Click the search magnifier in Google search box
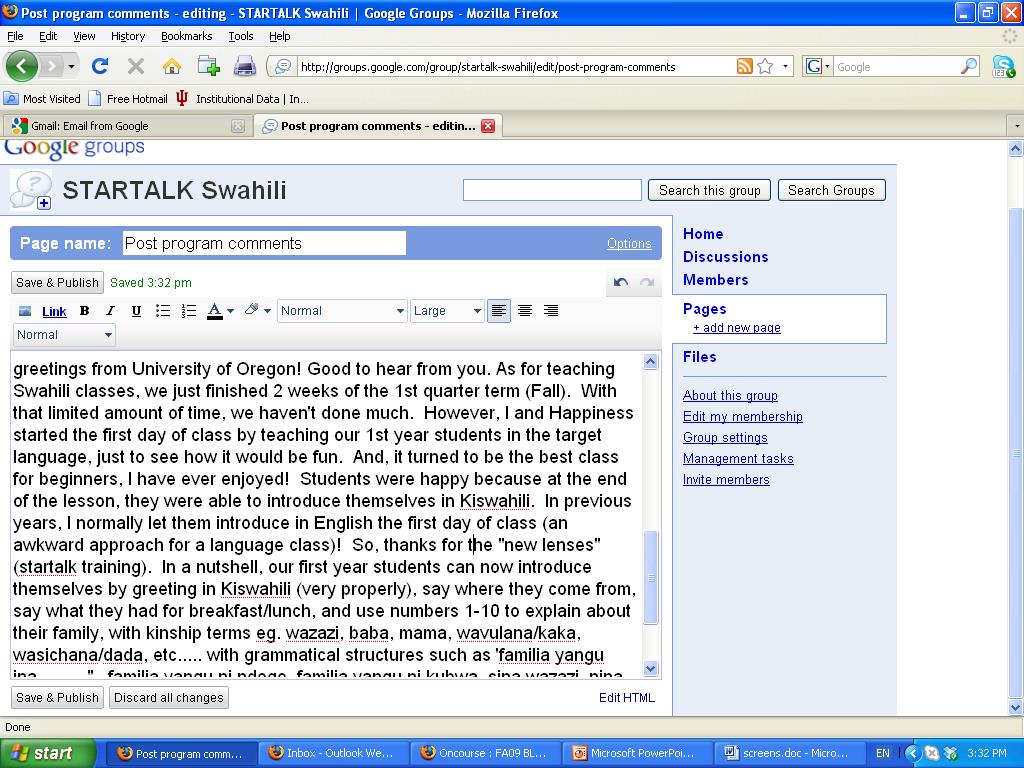This screenshot has height=768, width=1024. [969, 66]
